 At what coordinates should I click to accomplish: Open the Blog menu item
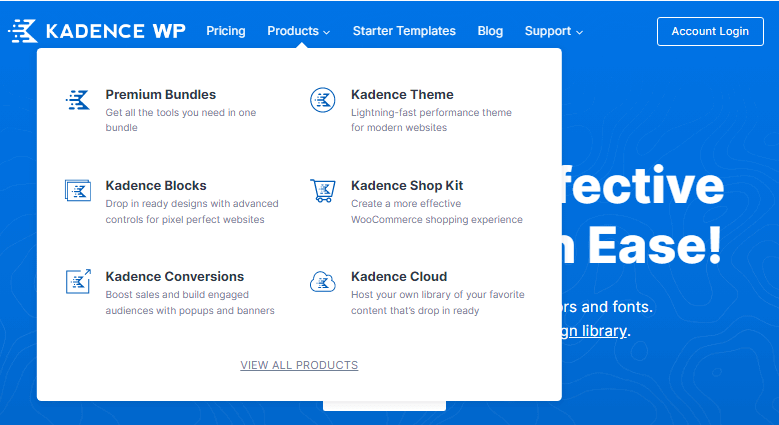pos(490,31)
